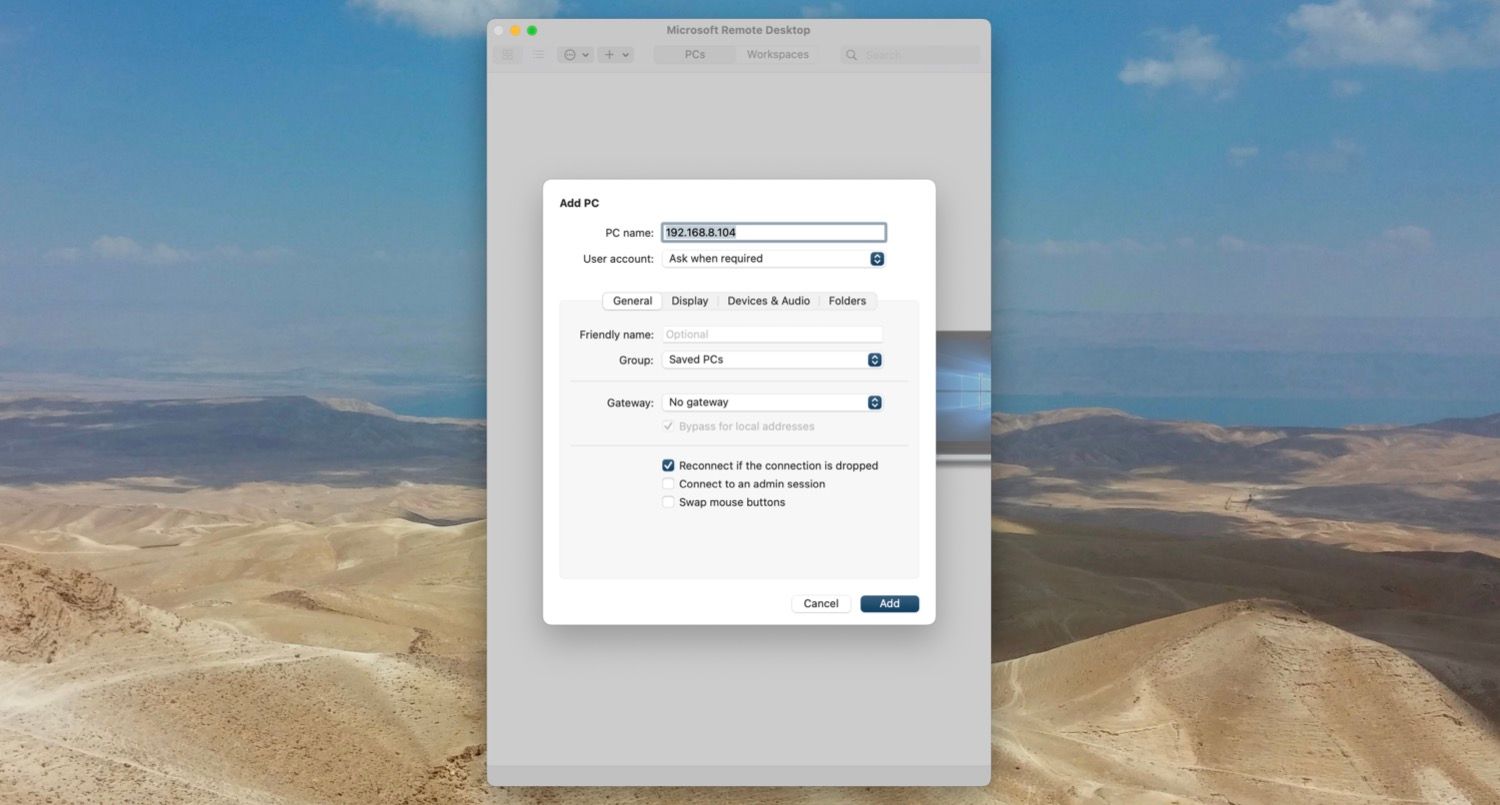Click the search magnifier icon
This screenshot has height=805, width=1500.
[x=852, y=55]
